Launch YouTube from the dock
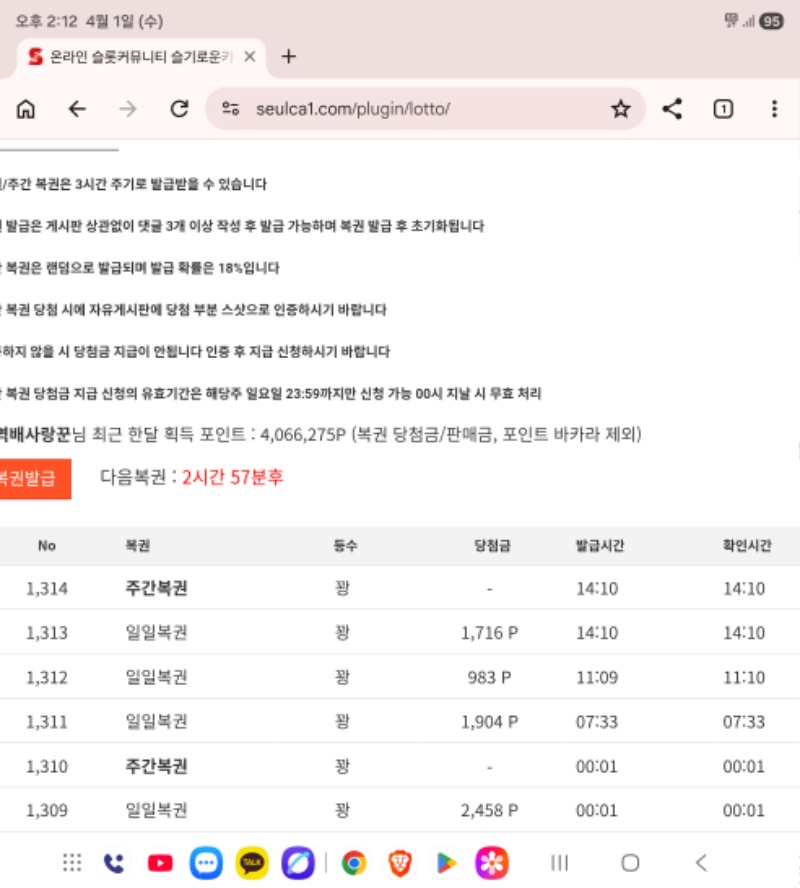 (160, 862)
